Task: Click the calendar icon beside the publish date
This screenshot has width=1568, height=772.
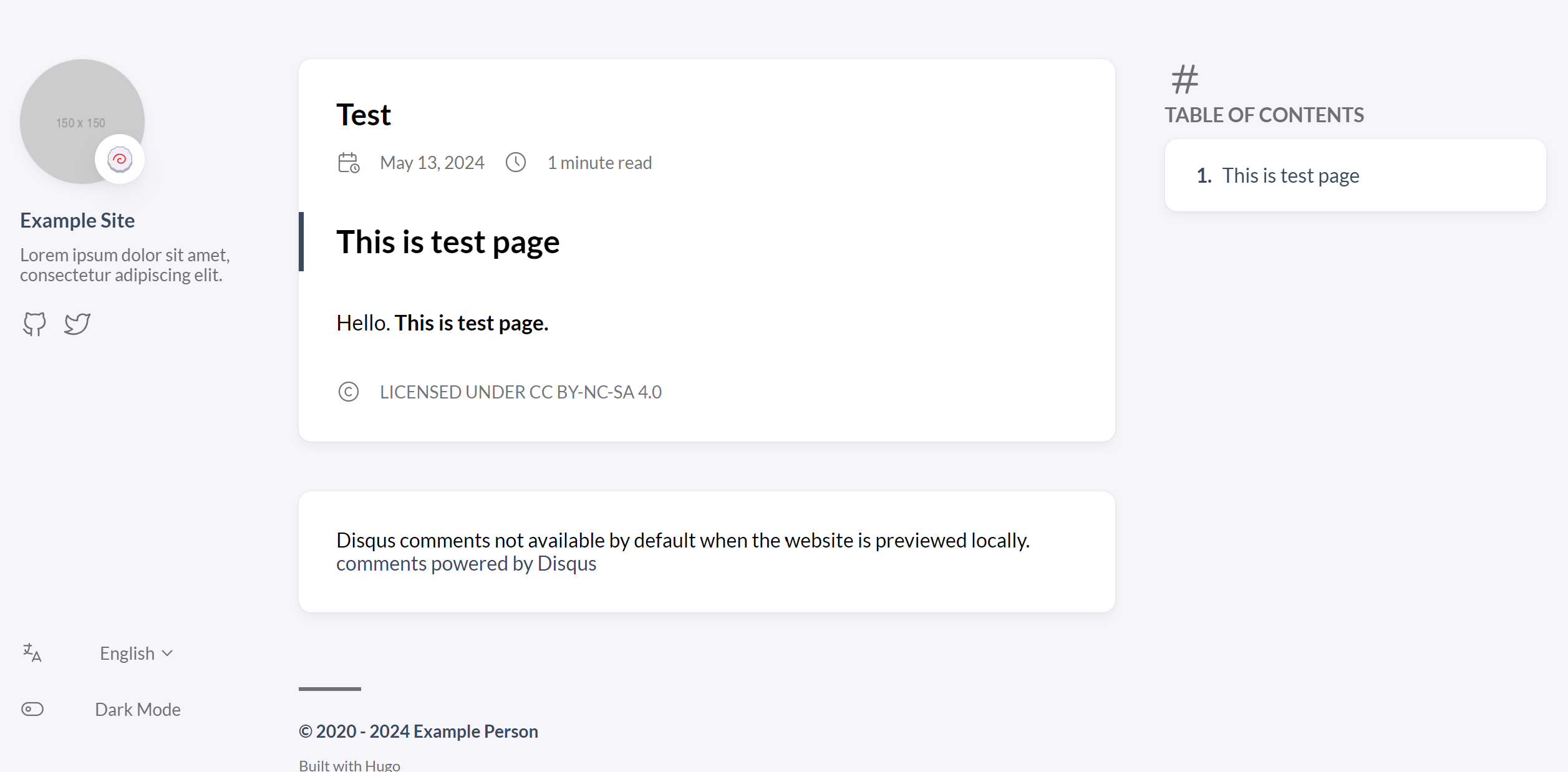Action: [x=347, y=162]
